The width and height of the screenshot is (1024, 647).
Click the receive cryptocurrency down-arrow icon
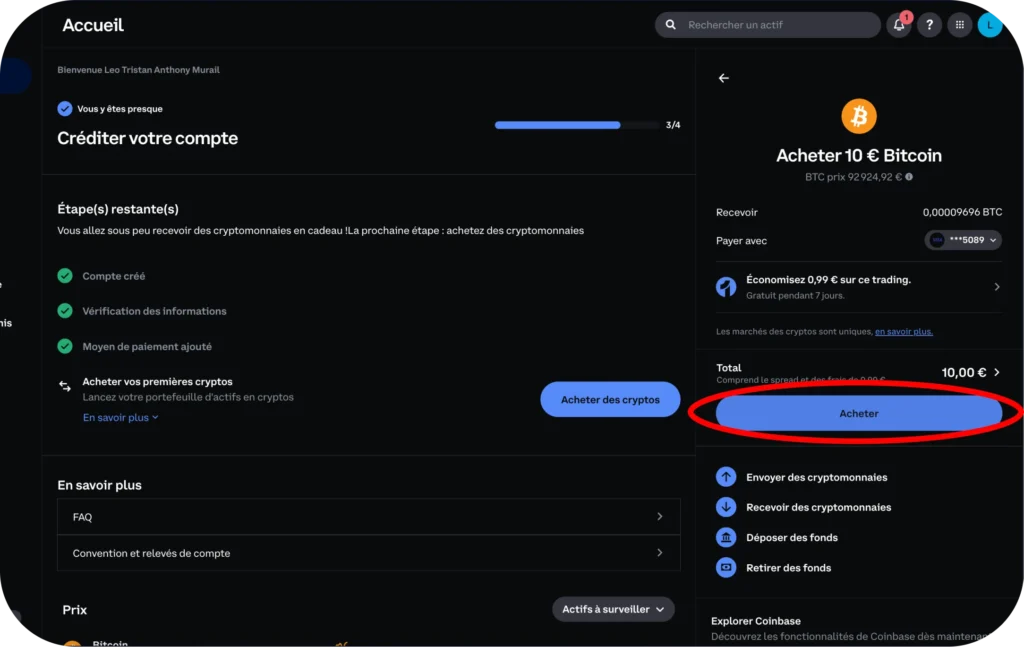point(726,507)
